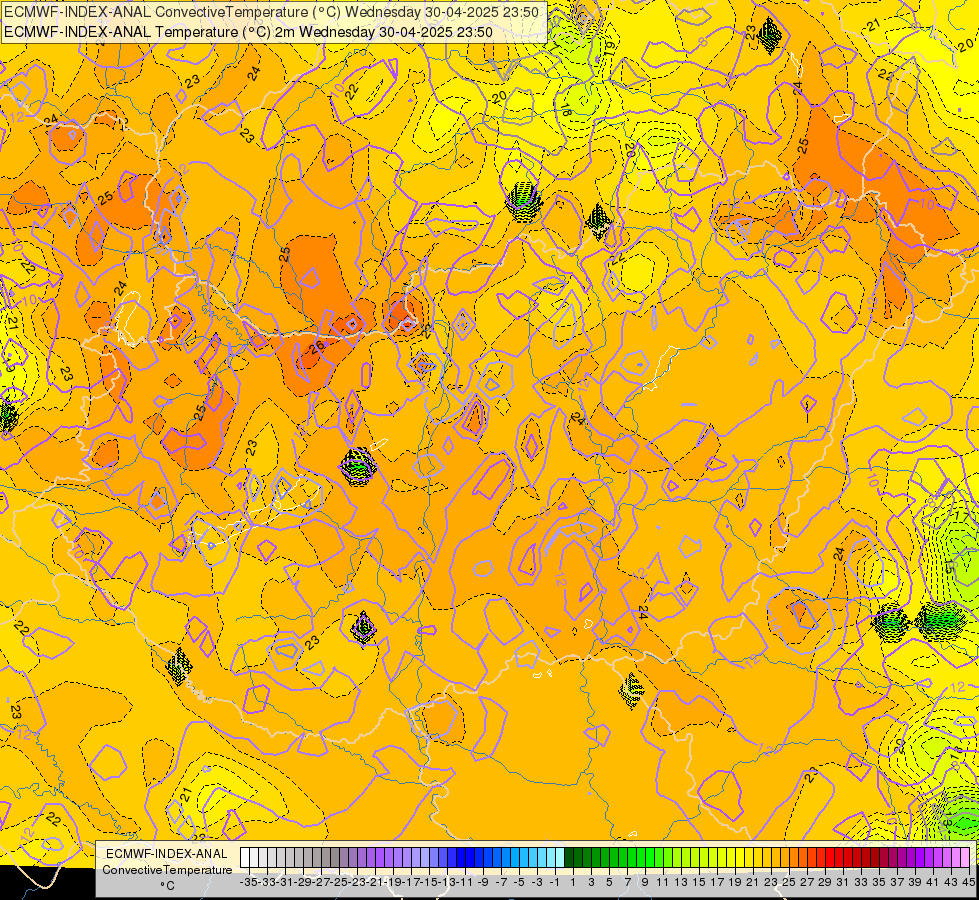Click legend scale value -33
Viewport: 979px width, 900px height.
point(267,883)
